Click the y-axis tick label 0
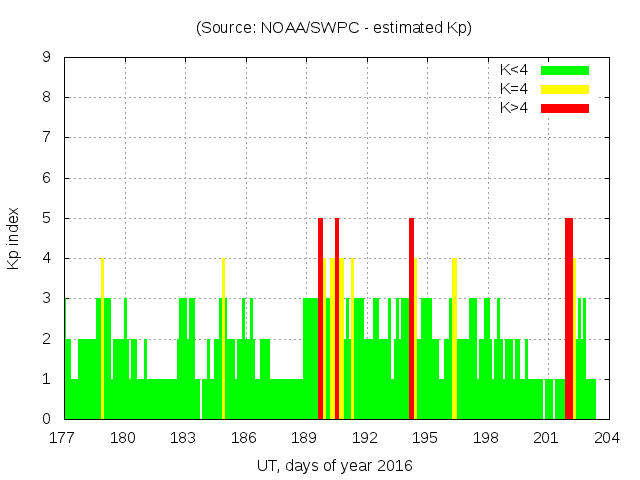This screenshot has height=480, width=640. (47, 419)
